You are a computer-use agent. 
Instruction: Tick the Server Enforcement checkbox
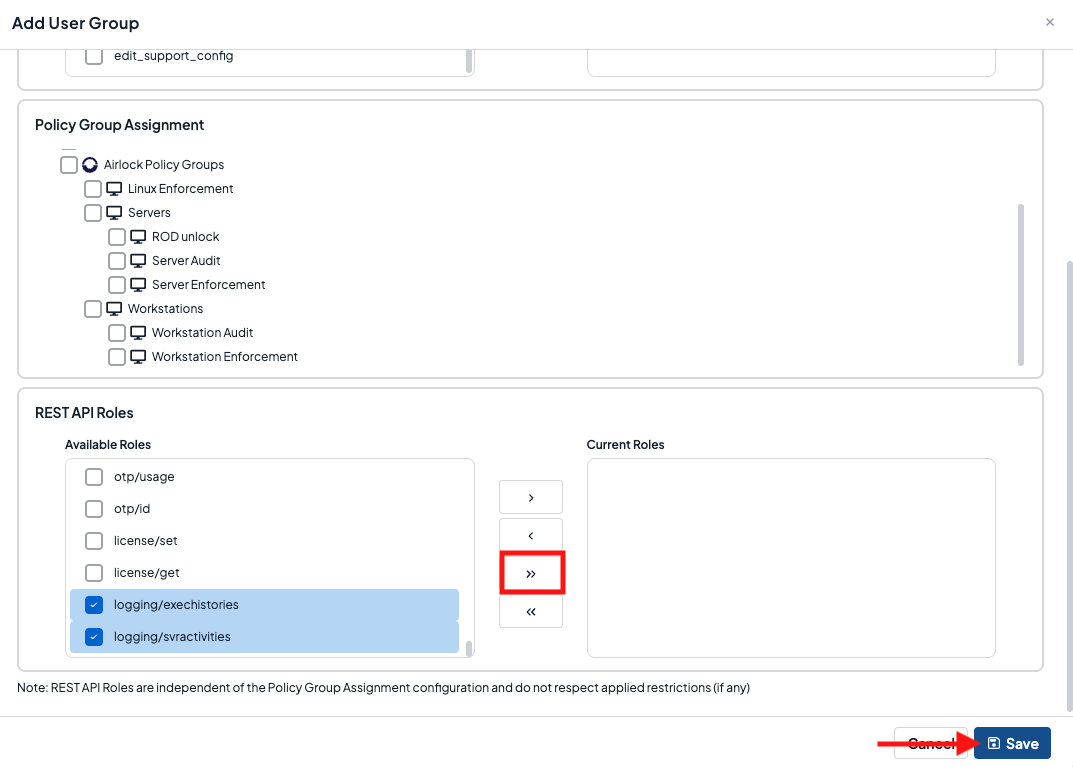(117, 285)
